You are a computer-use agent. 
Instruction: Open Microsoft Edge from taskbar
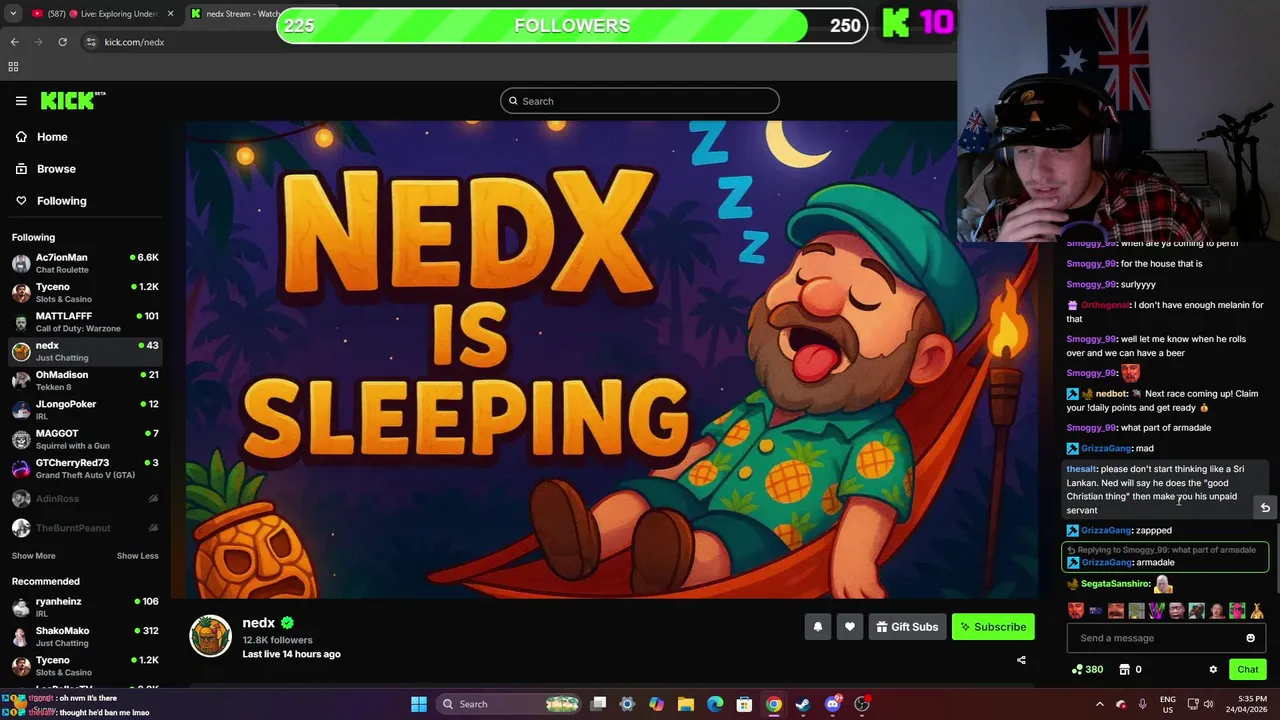tap(715, 704)
